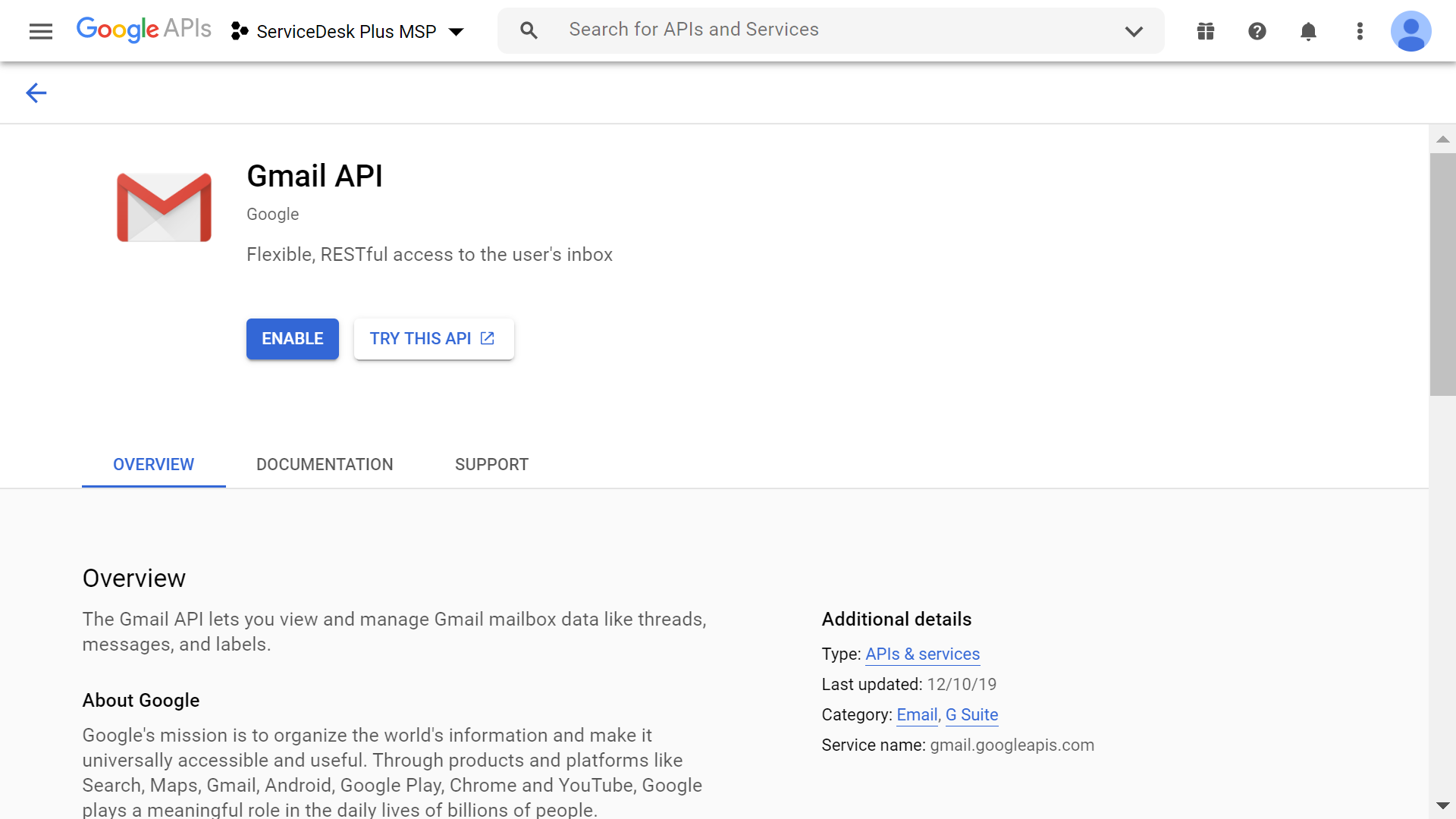Go back using the back arrow

pyautogui.click(x=36, y=93)
